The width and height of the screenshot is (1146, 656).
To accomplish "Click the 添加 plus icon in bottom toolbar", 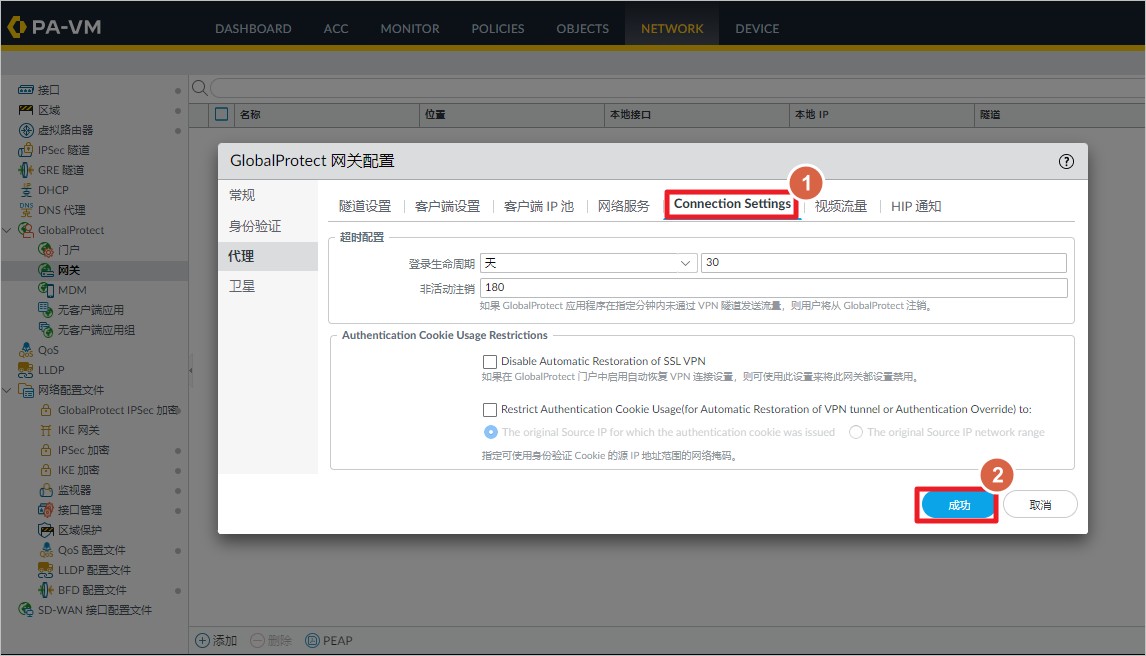I will point(202,641).
